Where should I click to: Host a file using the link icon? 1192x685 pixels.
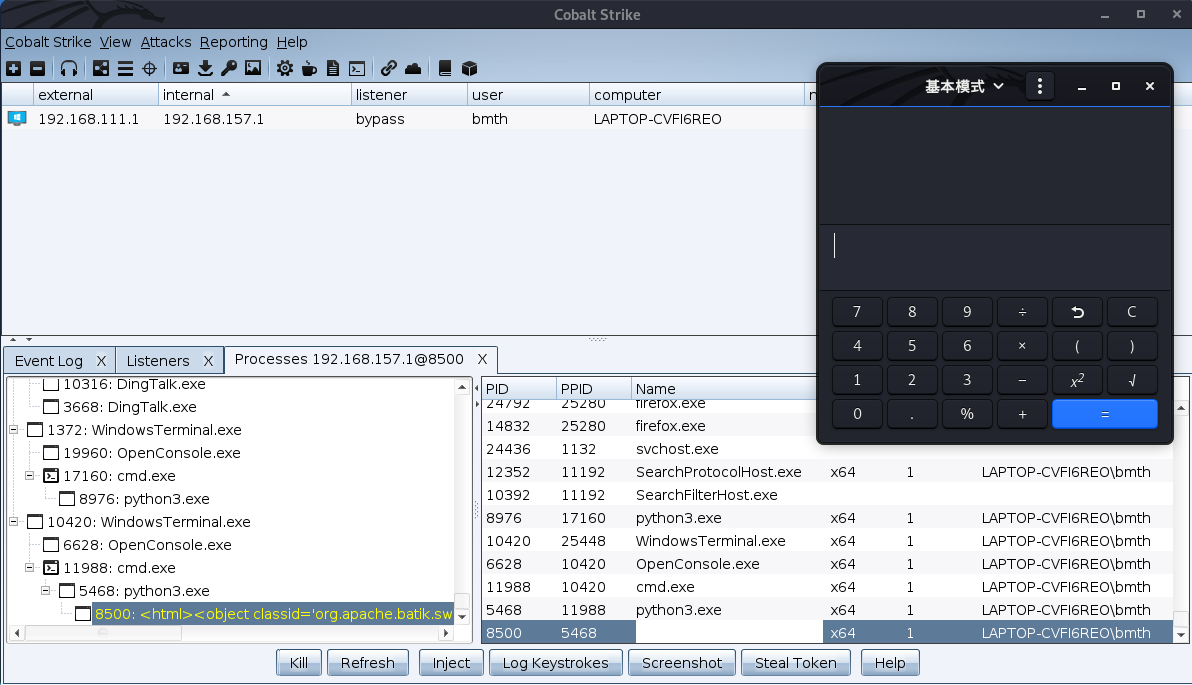click(388, 68)
